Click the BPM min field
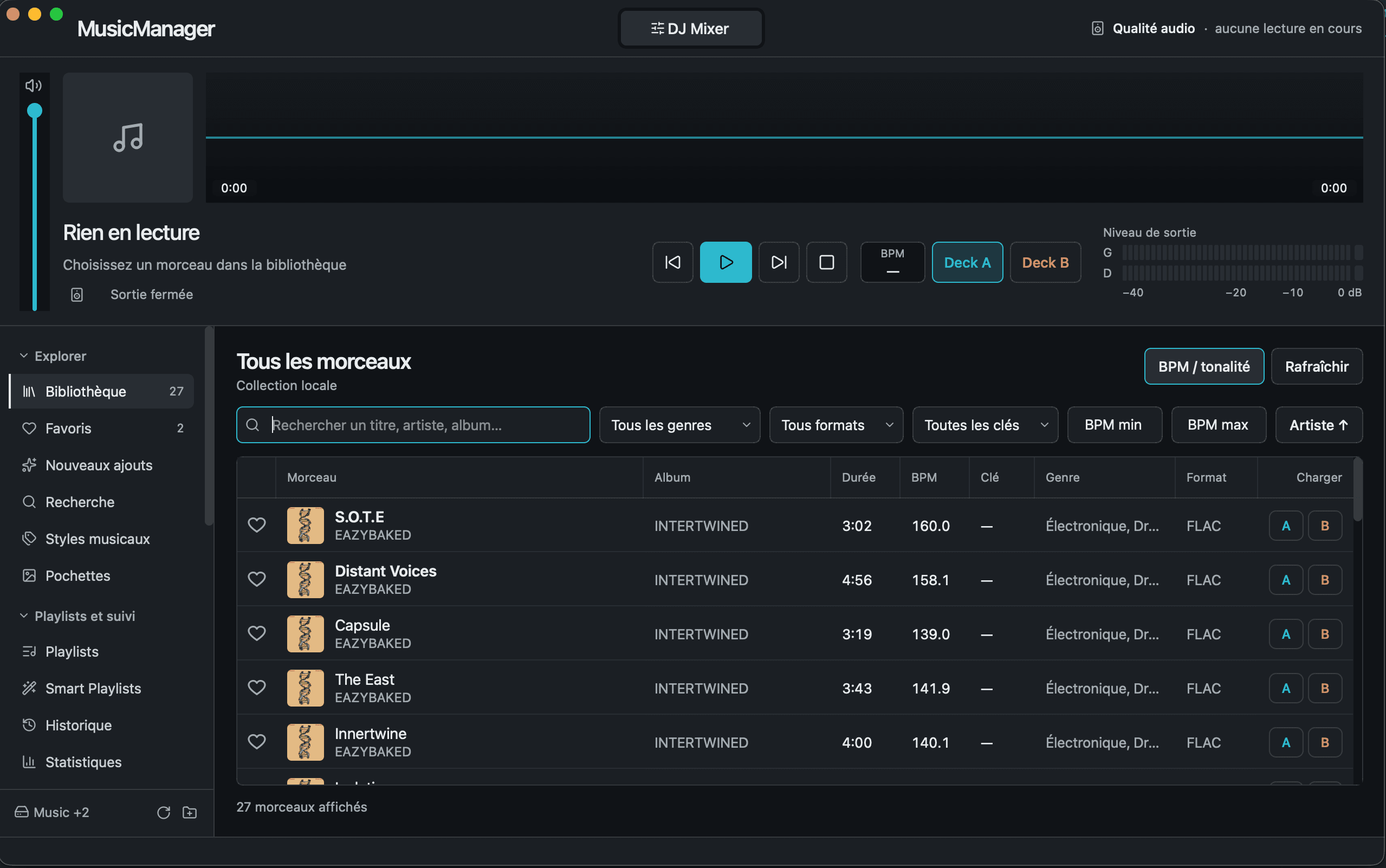Image resolution: width=1386 pixels, height=868 pixels. click(x=1114, y=425)
